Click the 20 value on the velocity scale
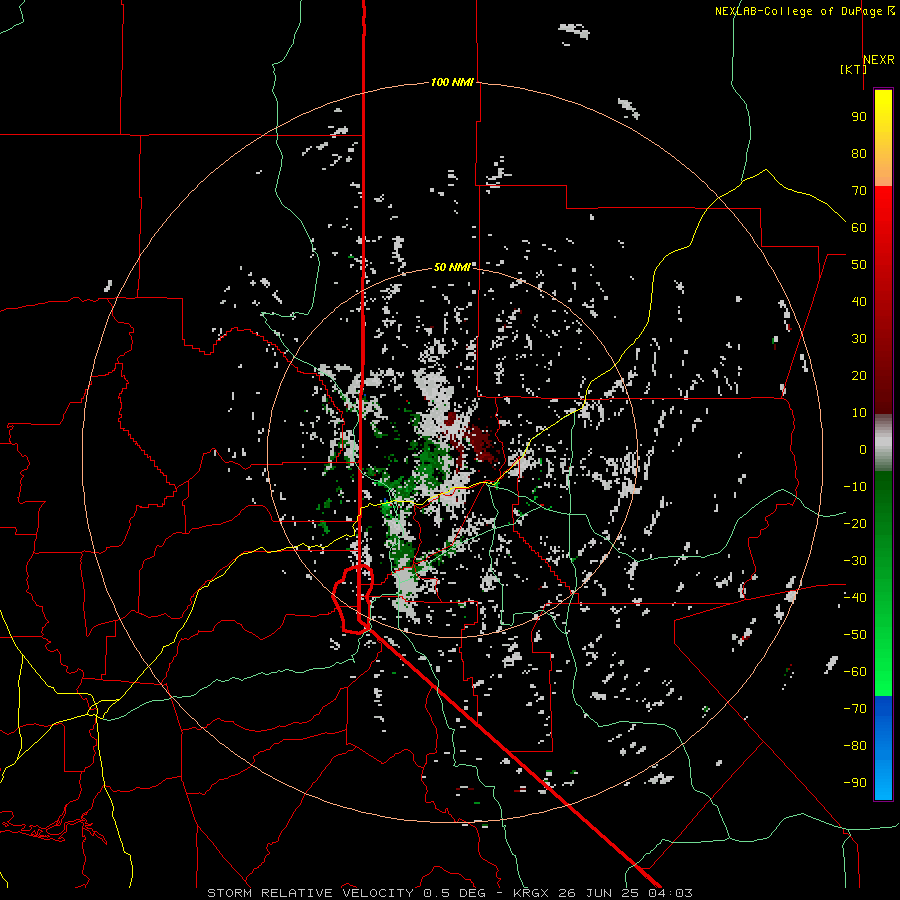 point(859,376)
